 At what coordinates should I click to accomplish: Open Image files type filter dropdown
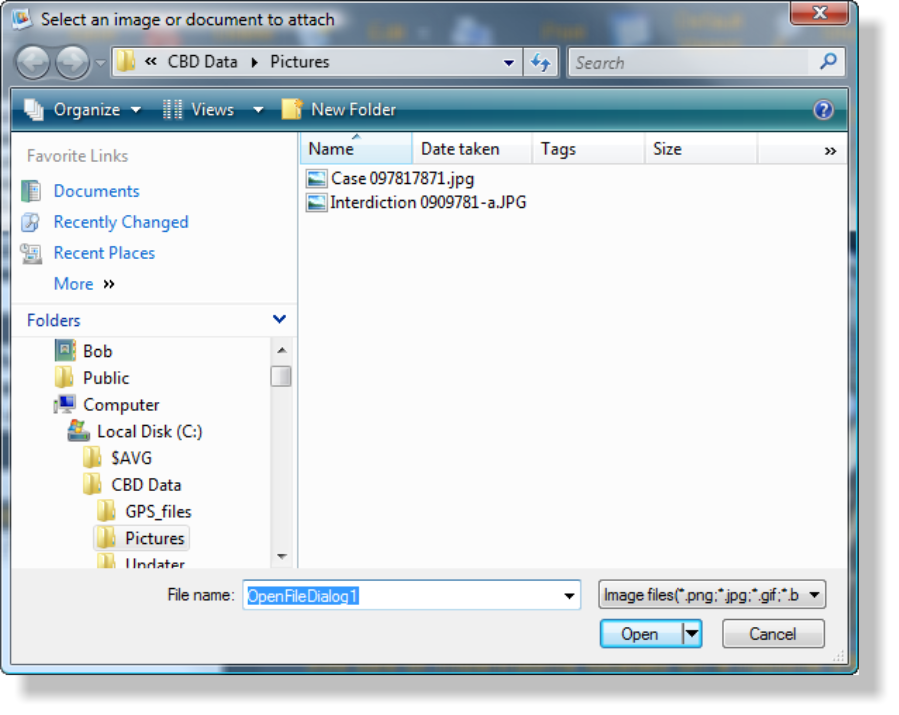pos(712,595)
